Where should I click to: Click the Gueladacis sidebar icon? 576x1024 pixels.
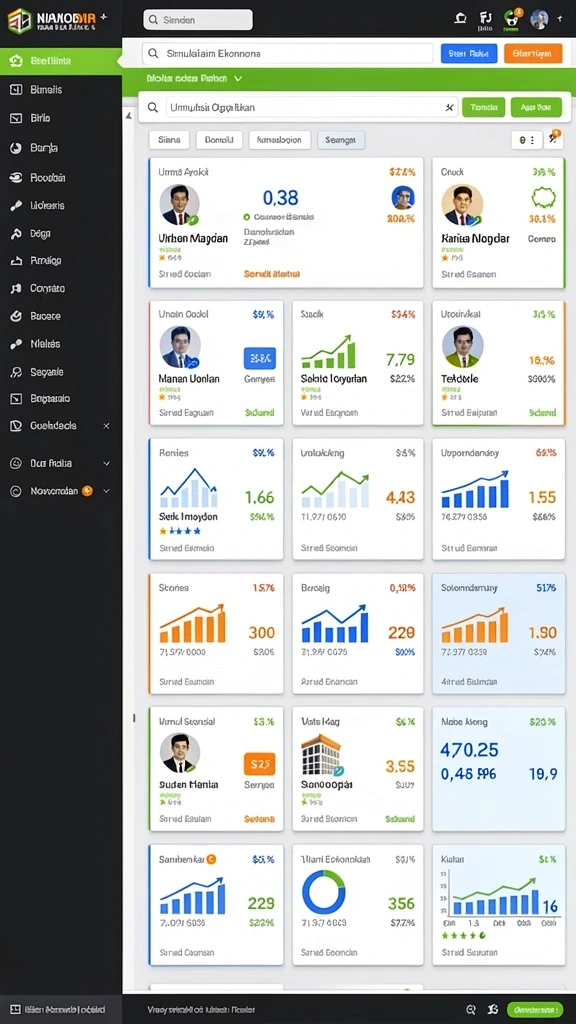click(16, 426)
